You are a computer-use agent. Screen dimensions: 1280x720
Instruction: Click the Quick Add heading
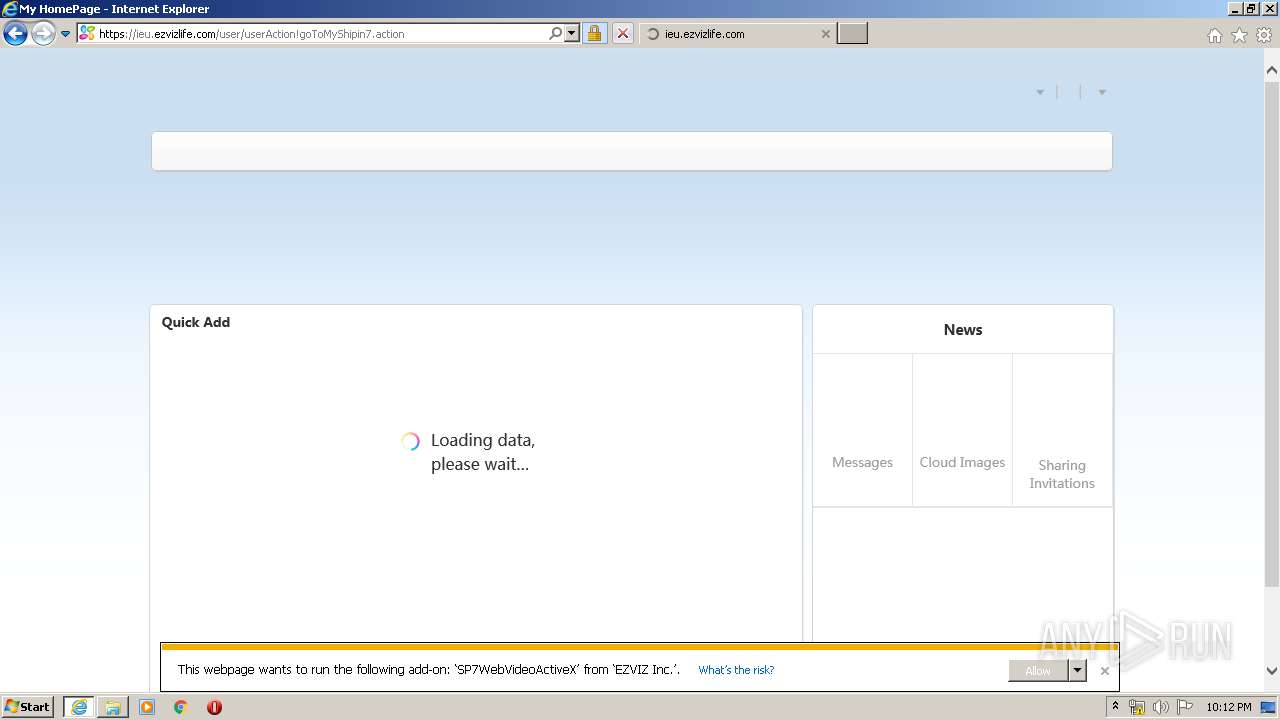(x=196, y=322)
